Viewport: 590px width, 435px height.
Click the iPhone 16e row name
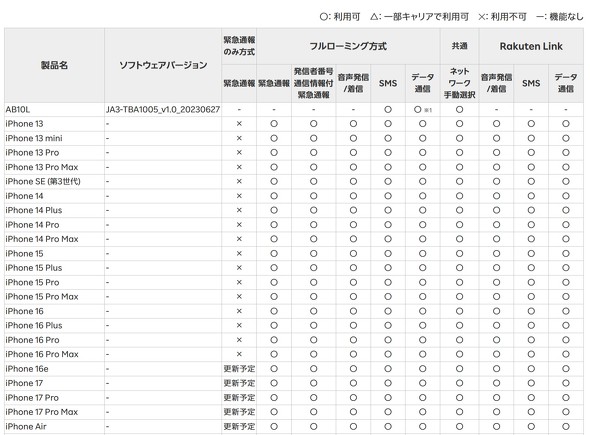[x=27, y=369]
